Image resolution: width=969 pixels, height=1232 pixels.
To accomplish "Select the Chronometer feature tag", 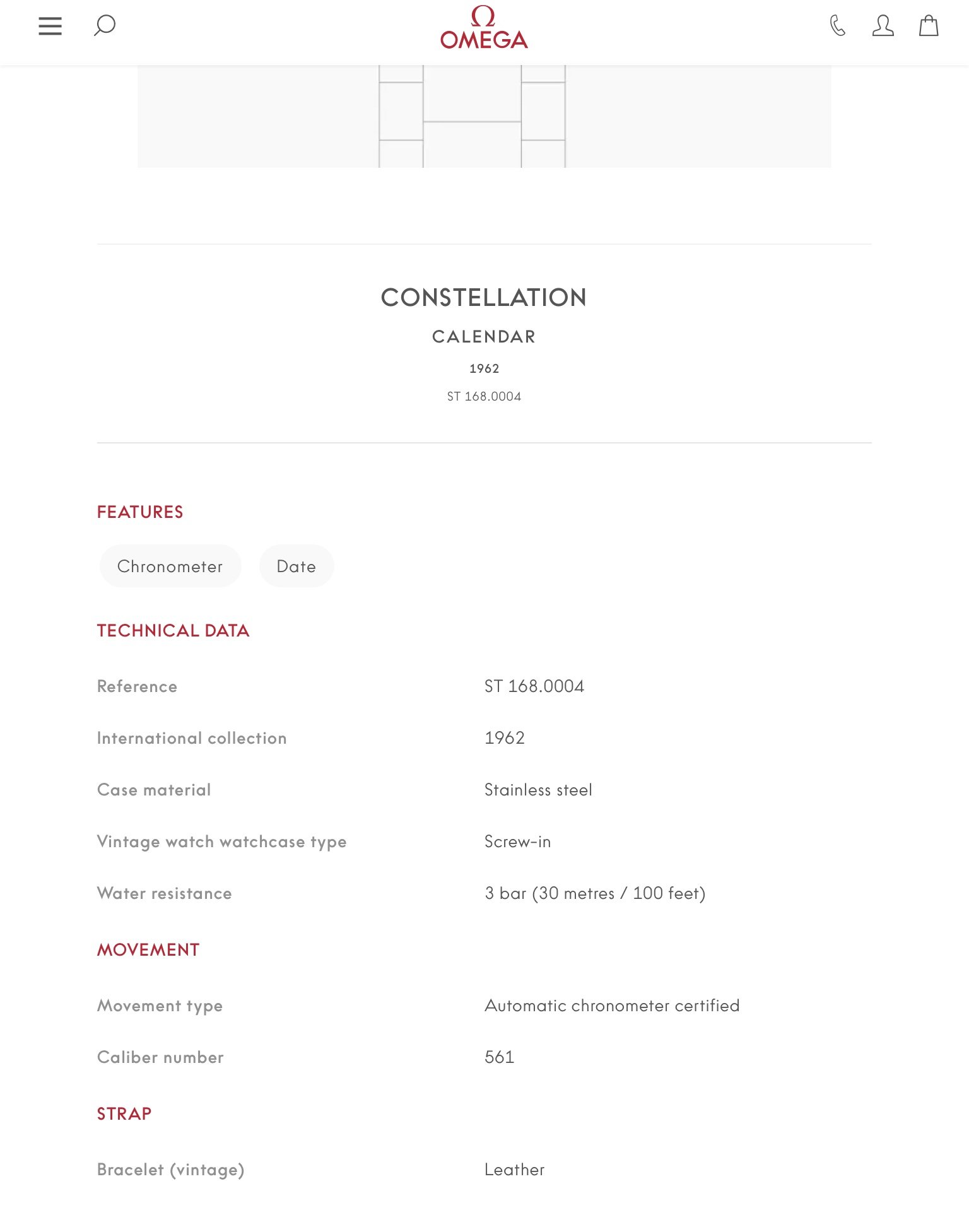I will click(x=170, y=566).
